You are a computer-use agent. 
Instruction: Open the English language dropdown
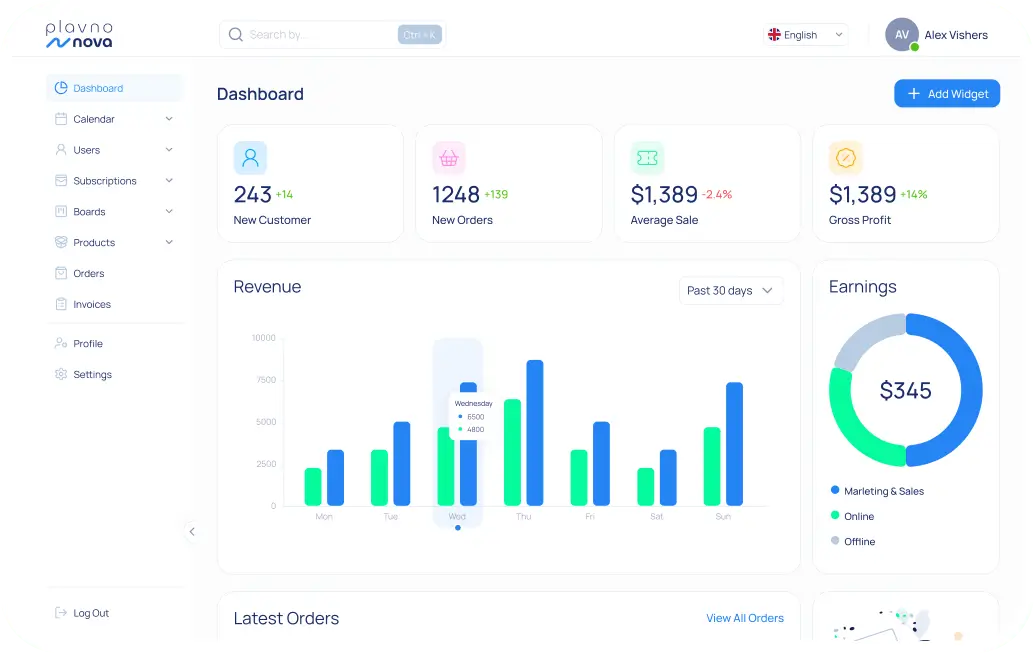tap(806, 35)
